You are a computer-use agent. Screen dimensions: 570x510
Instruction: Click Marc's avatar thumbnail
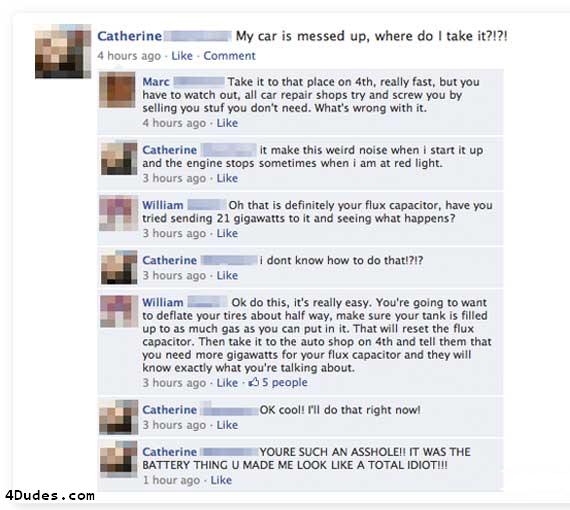coord(117,90)
